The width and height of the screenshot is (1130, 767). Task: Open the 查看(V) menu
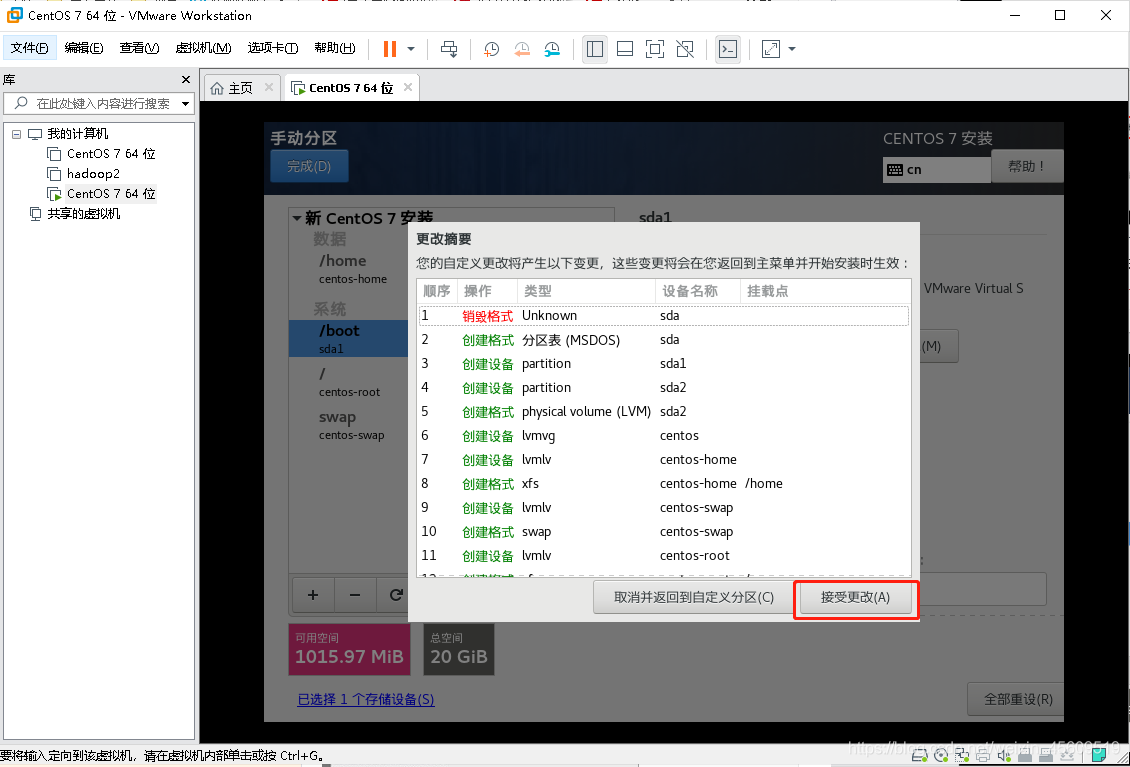click(x=139, y=48)
